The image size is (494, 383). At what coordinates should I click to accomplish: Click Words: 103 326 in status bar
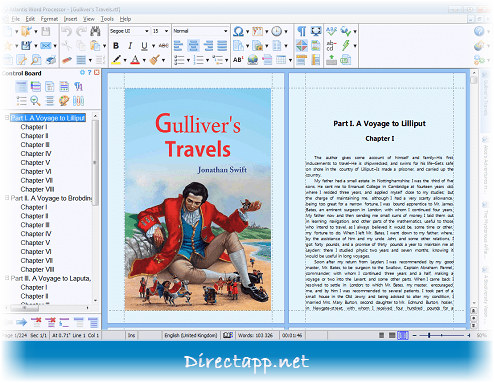point(255,335)
